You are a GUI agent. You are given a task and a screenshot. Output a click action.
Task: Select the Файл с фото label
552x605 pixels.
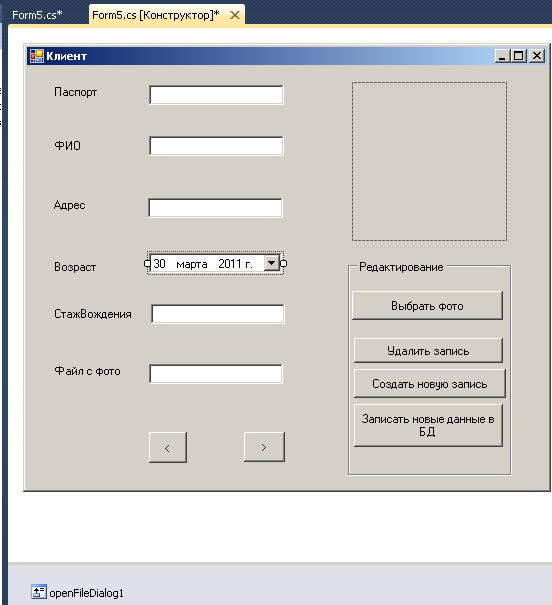coord(88,371)
